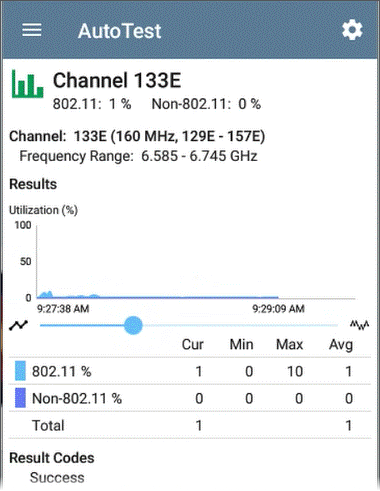Image resolution: width=380 pixels, height=491 pixels.
Task: Tap the green channel bar-chart icon
Action: (27, 84)
